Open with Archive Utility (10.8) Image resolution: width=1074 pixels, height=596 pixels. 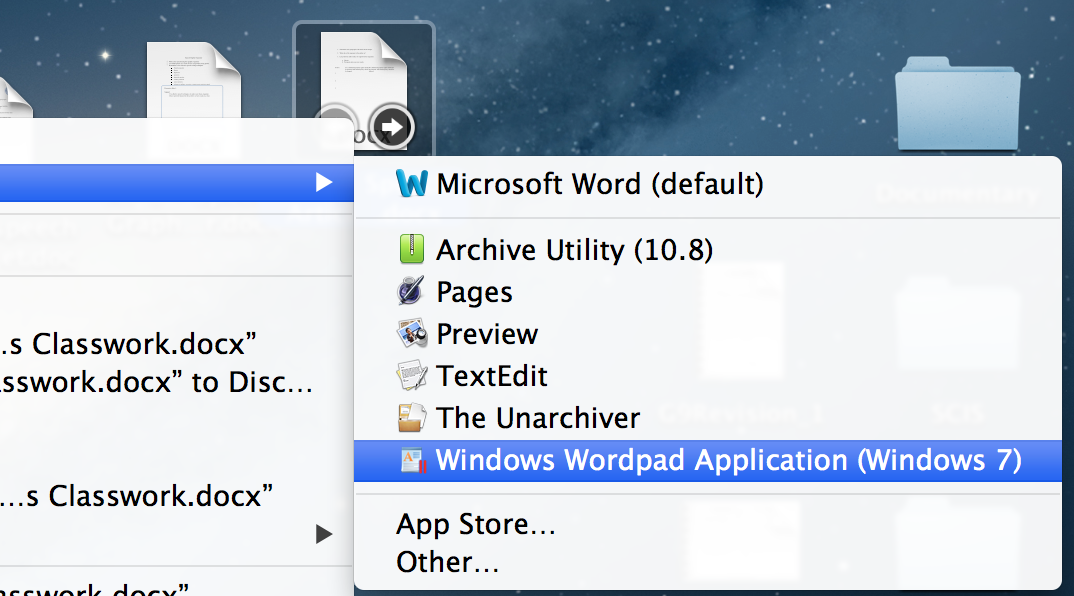[708, 250]
